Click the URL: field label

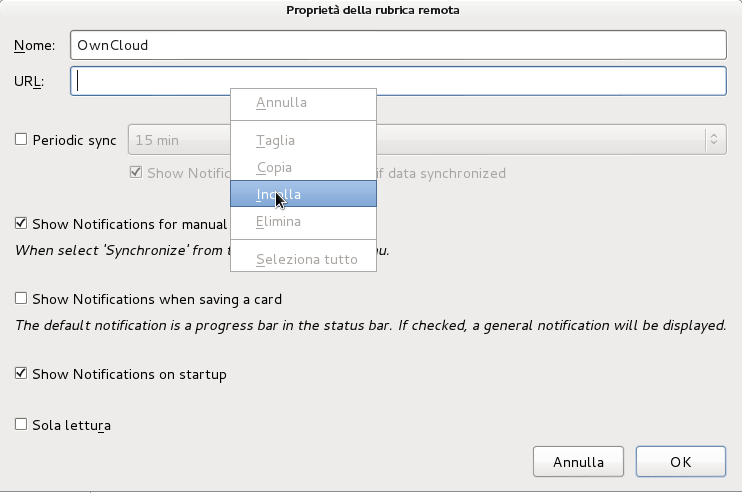point(30,82)
